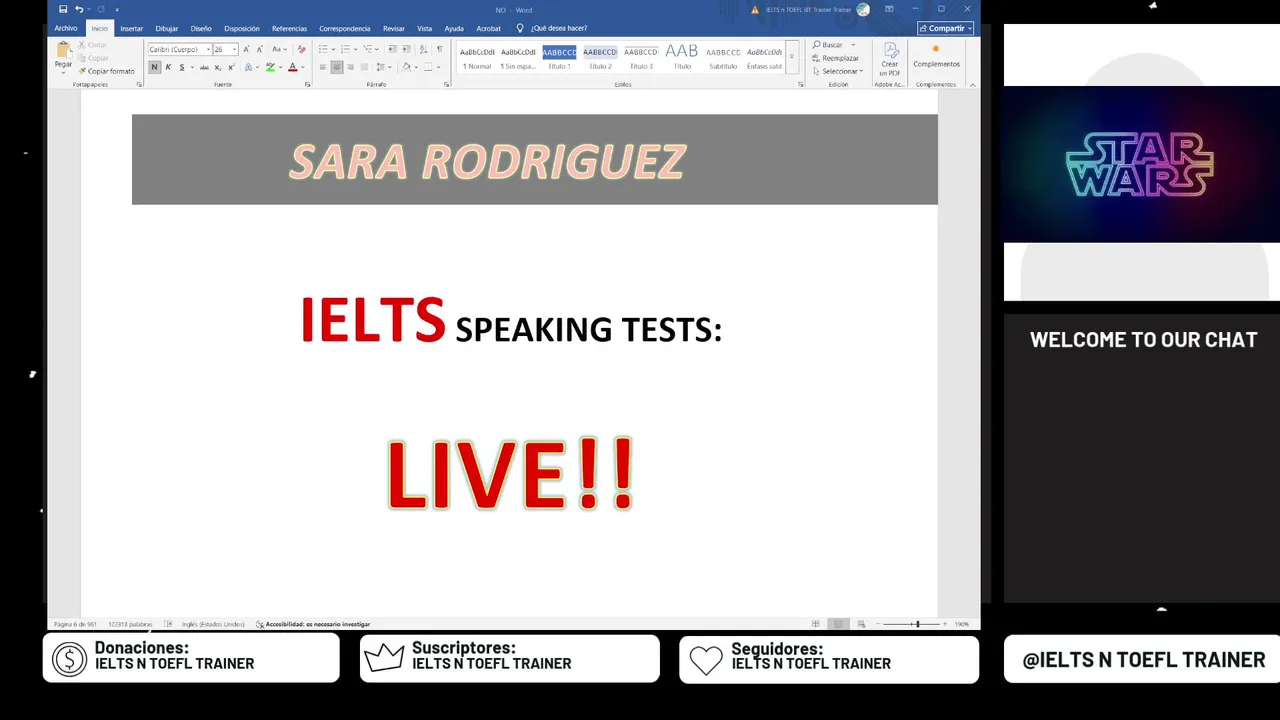Image resolution: width=1280 pixels, height=720 pixels.
Task: Collapse the ribbon with the chevron
Action: [973, 85]
